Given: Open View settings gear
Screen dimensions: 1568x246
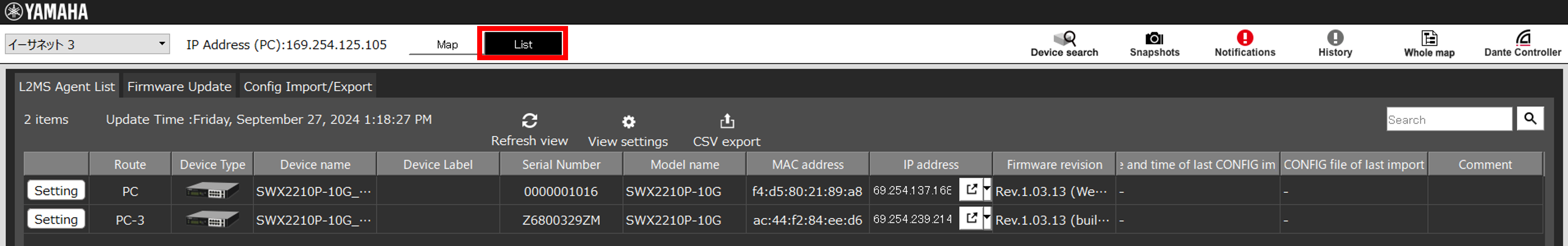Looking at the screenshot, I should coord(628,122).
